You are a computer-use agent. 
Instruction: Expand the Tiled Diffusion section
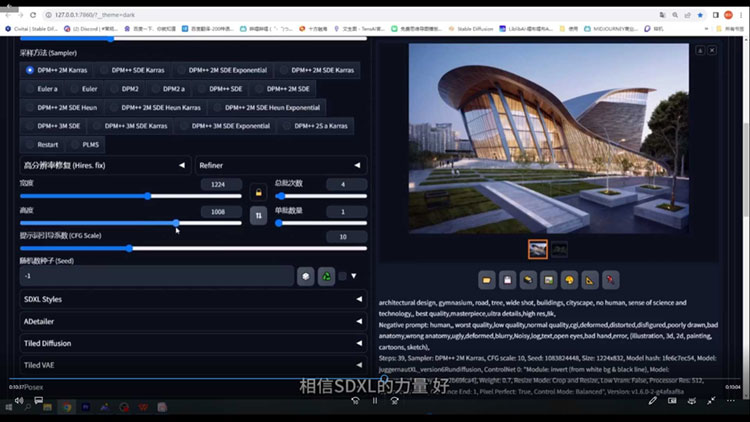pos(192,343)
